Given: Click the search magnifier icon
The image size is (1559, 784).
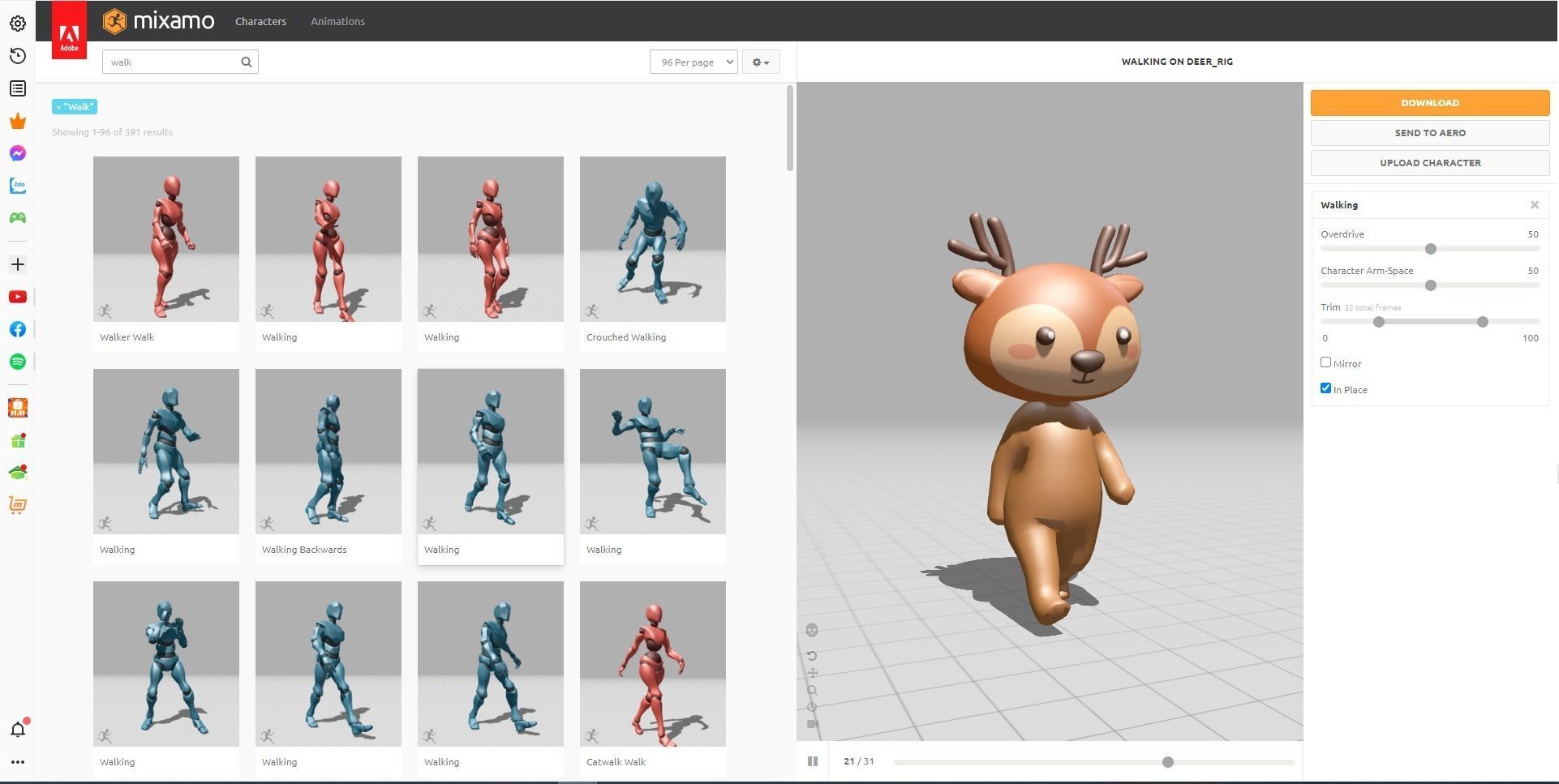Looking at the screenshot, I should coord(247,62).
